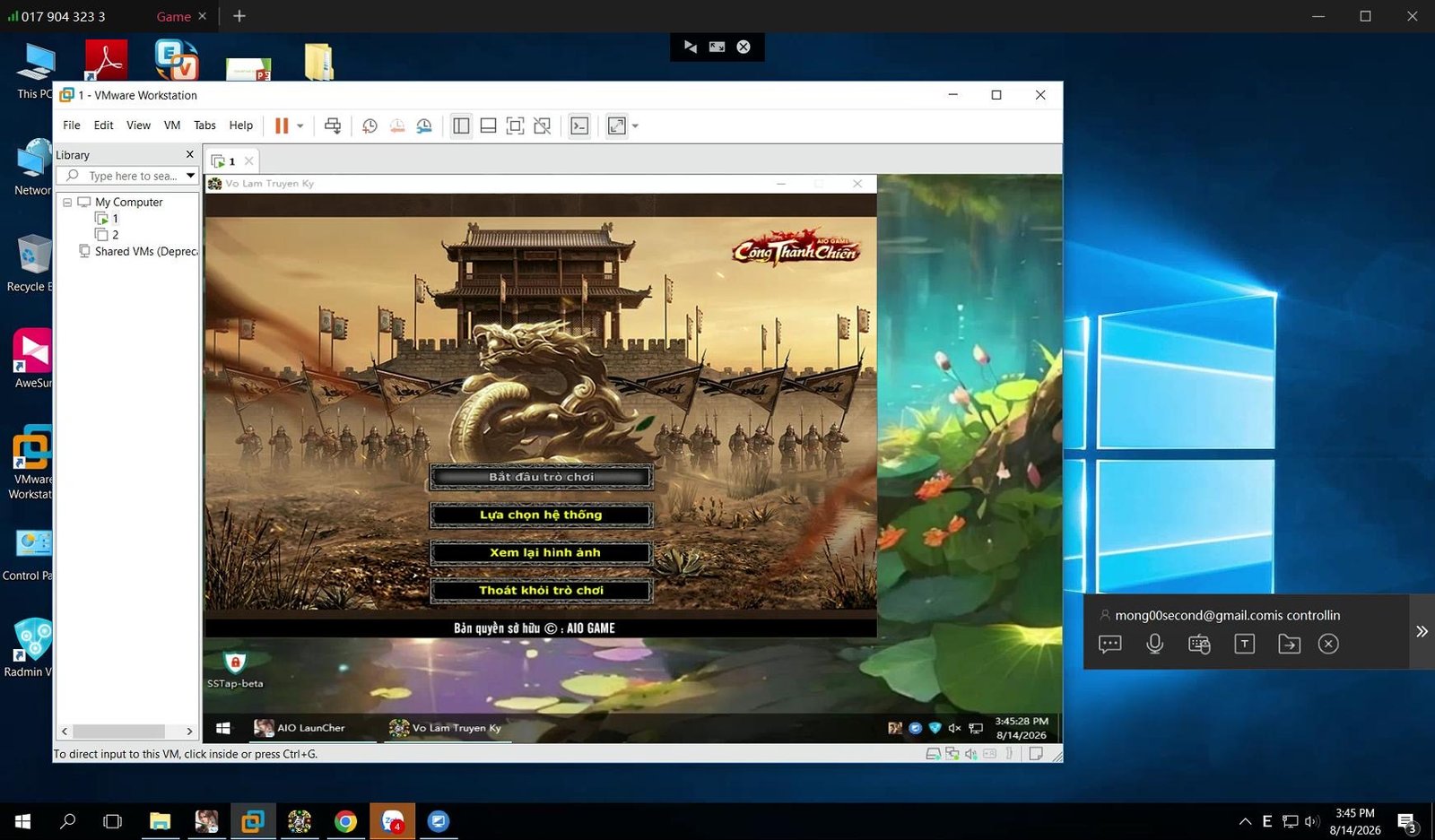Close the VM tab labeled 1
1435x840 pixels.
(x=249, y=161)
